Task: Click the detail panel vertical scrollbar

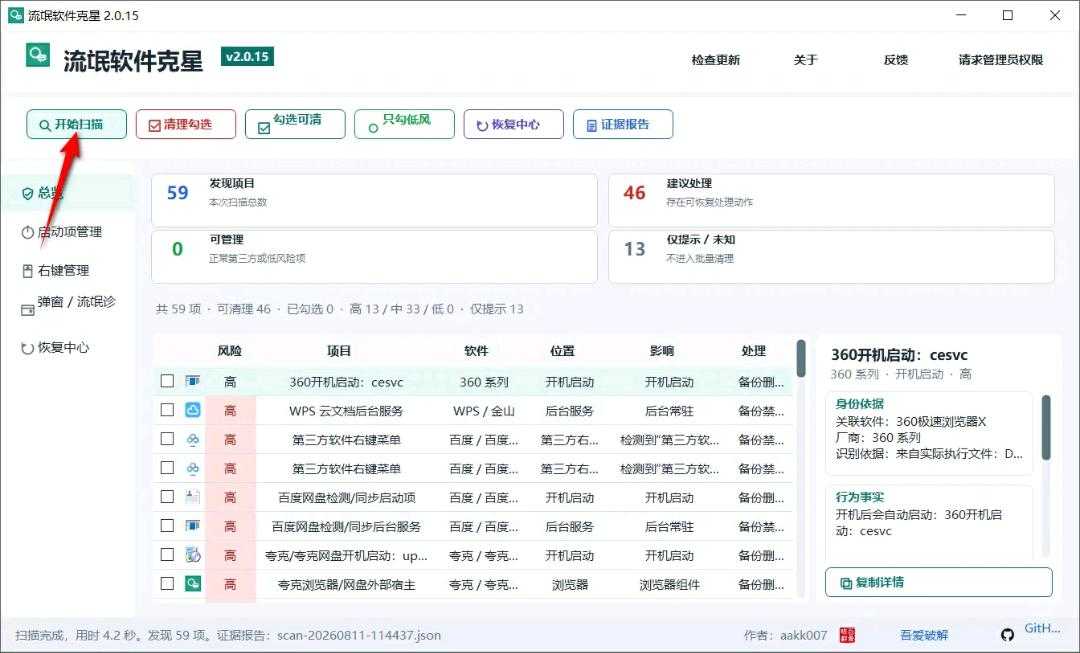Action: 1046,427
